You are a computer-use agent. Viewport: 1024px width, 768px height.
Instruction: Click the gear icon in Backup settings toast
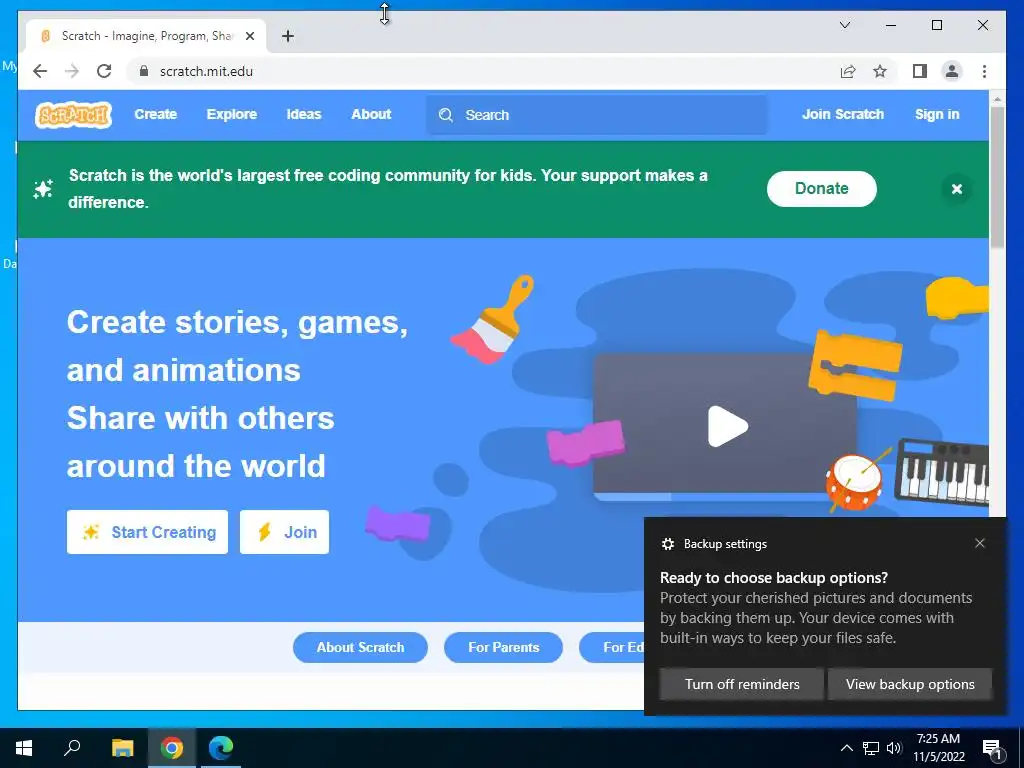(x=667, y=544)
